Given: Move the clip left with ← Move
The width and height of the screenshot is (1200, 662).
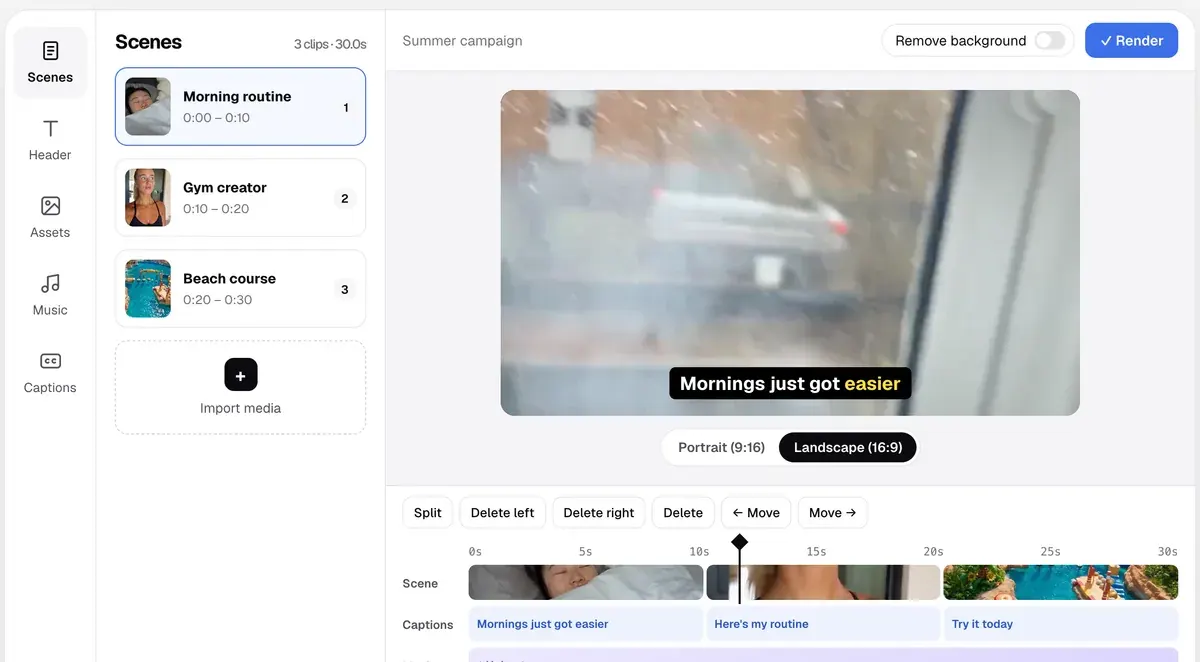Looking at the screenshot, I should tap(756, 513).
